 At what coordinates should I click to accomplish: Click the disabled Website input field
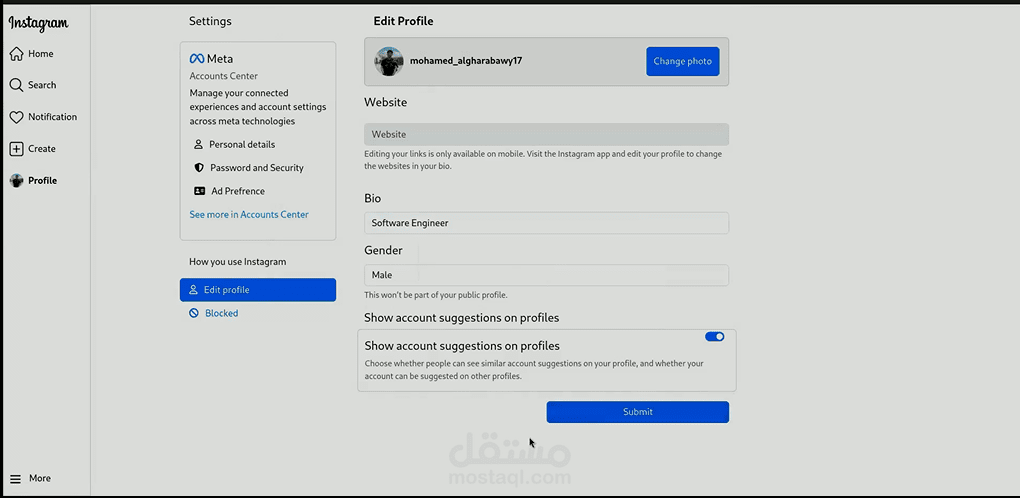tap(546, 135)
